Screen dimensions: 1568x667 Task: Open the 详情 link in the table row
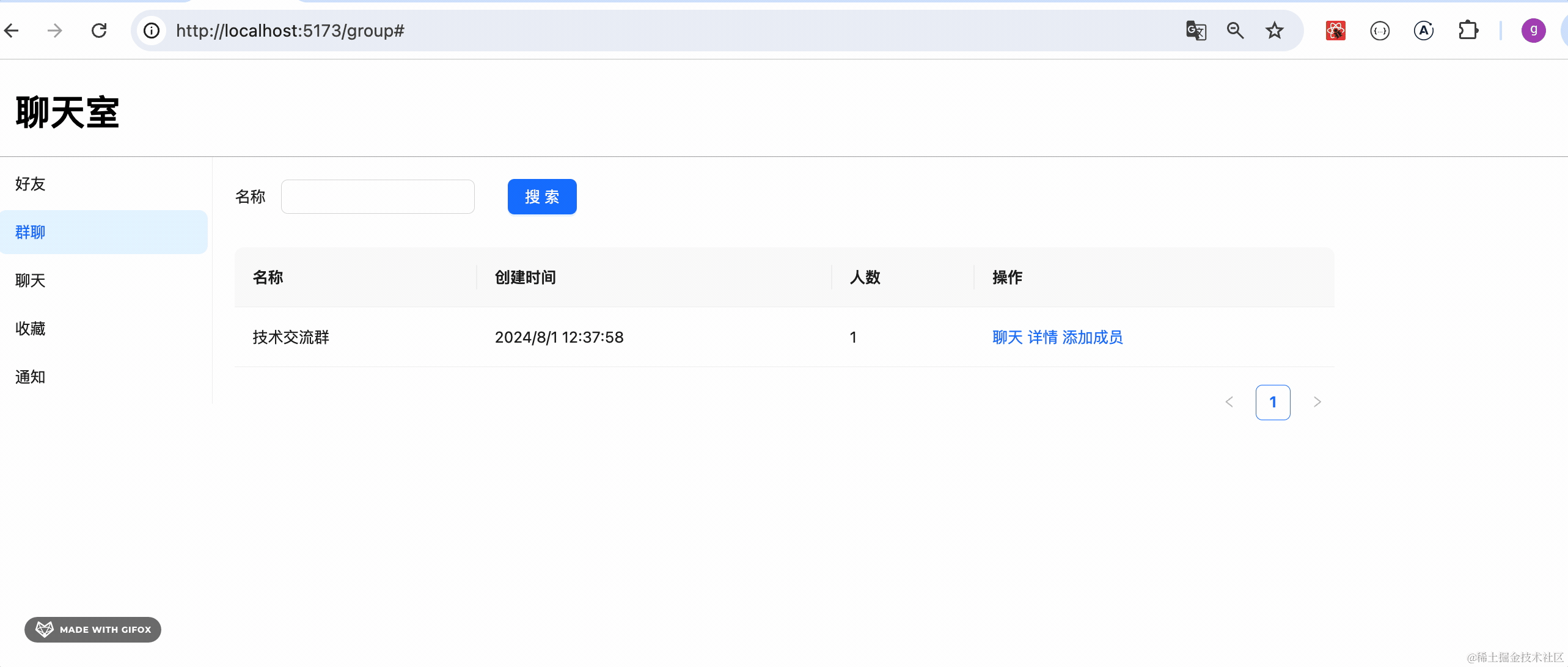1042,337
